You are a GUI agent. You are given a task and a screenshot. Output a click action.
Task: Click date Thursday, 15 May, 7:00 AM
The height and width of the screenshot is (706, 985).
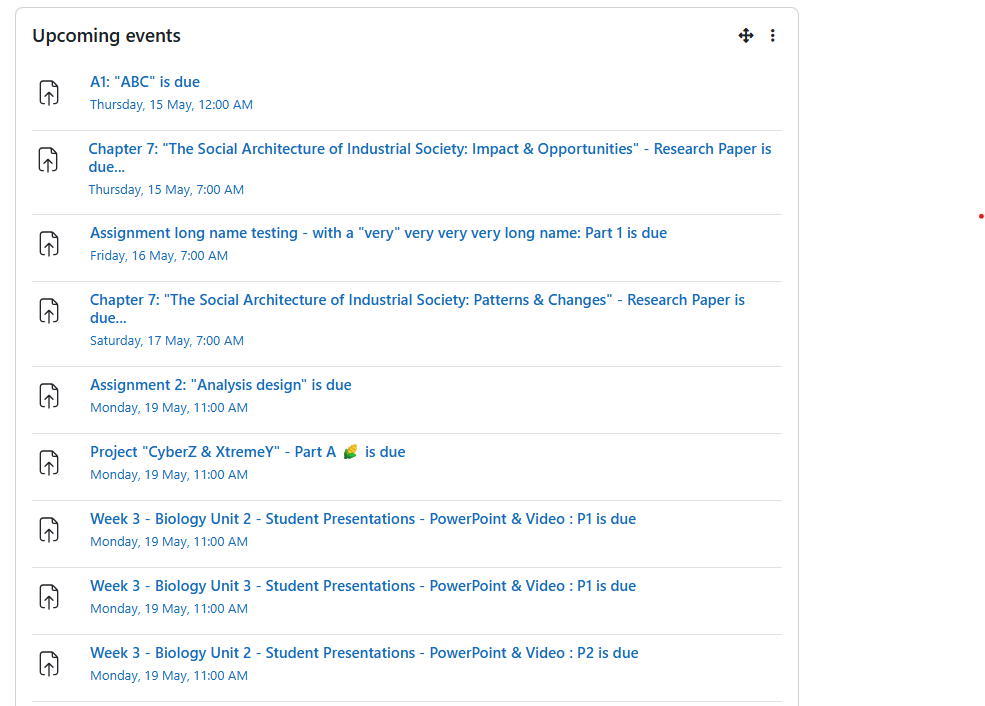166,190
